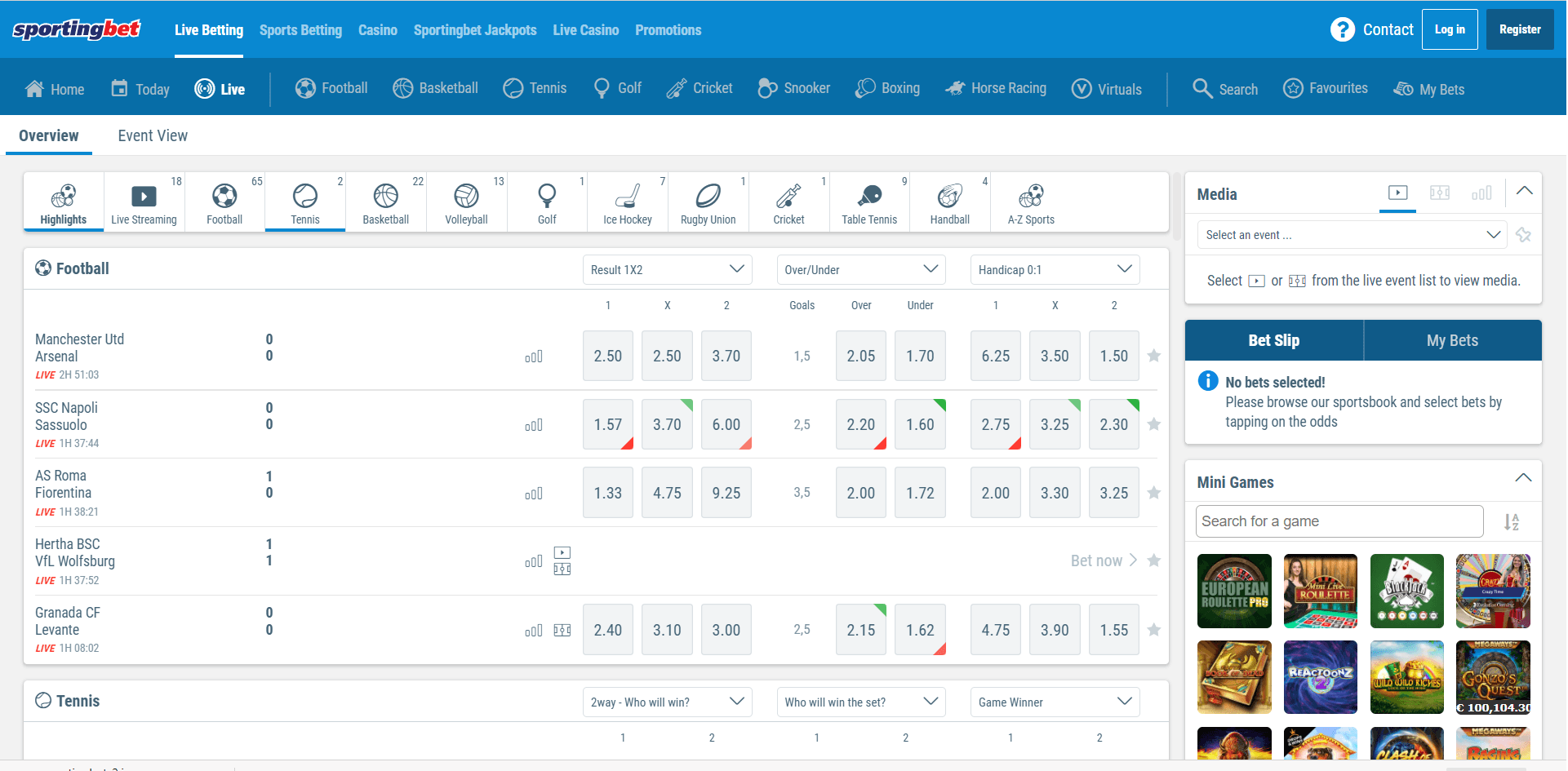The image size is (1568, 771).
Task: Open the Casino menu item
Action: [378, 30]
